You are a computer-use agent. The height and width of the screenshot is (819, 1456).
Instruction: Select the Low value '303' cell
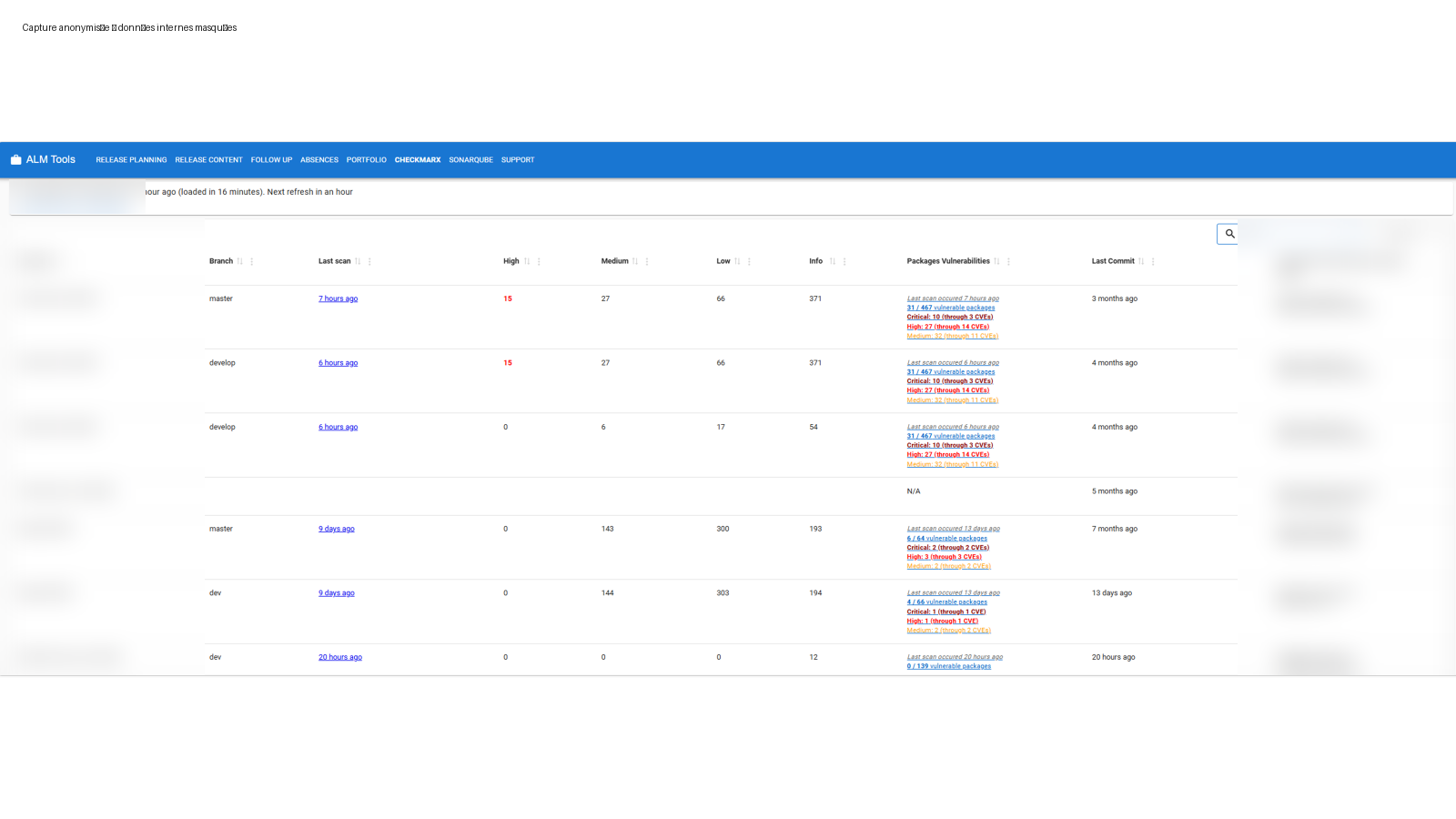pos(723,593)
